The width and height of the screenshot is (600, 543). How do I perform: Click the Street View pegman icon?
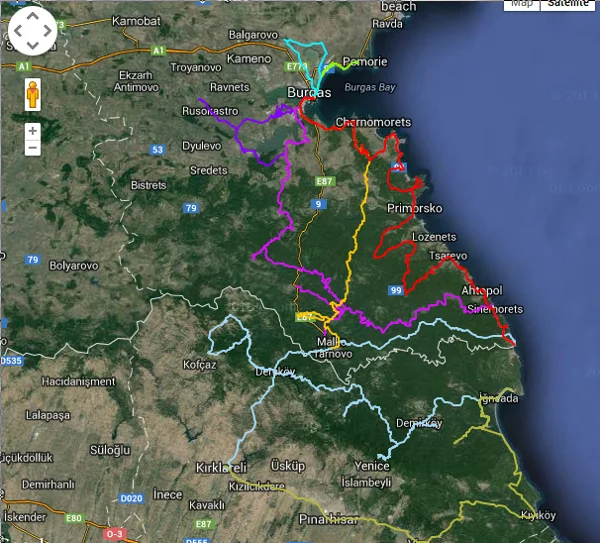click(x=32, y=95)
